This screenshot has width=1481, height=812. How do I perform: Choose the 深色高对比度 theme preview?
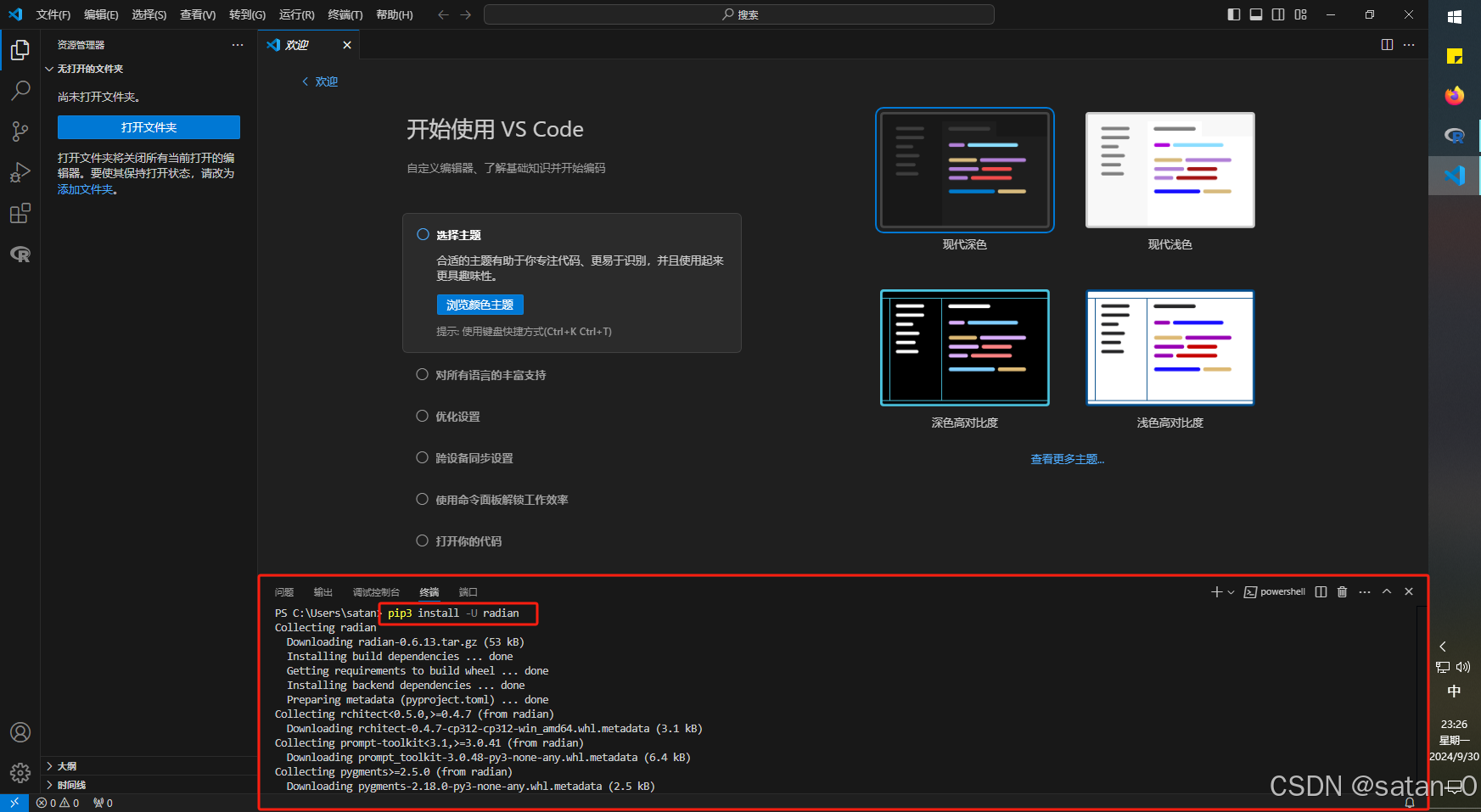pos(965,348)
